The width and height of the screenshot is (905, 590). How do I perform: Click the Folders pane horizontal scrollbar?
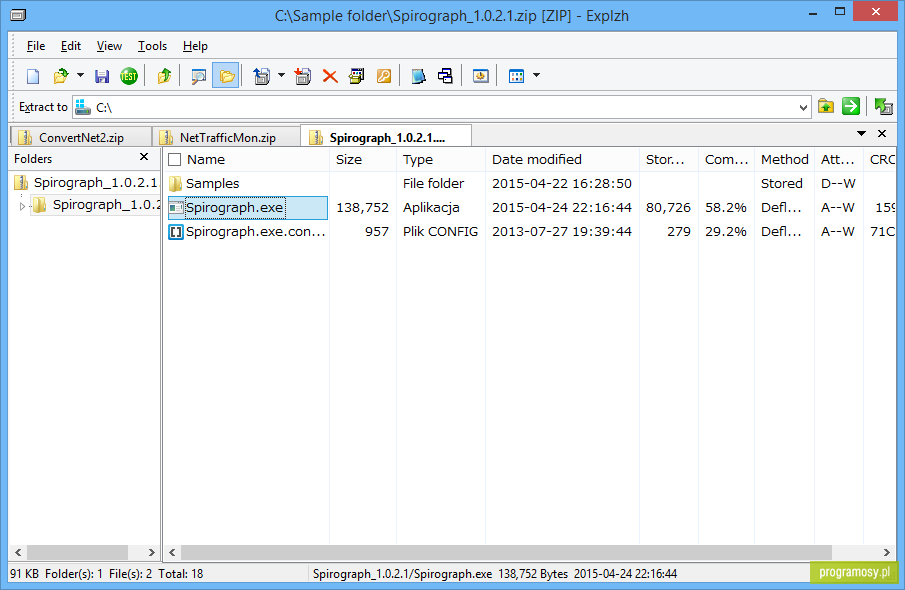(x=77, y=552)
